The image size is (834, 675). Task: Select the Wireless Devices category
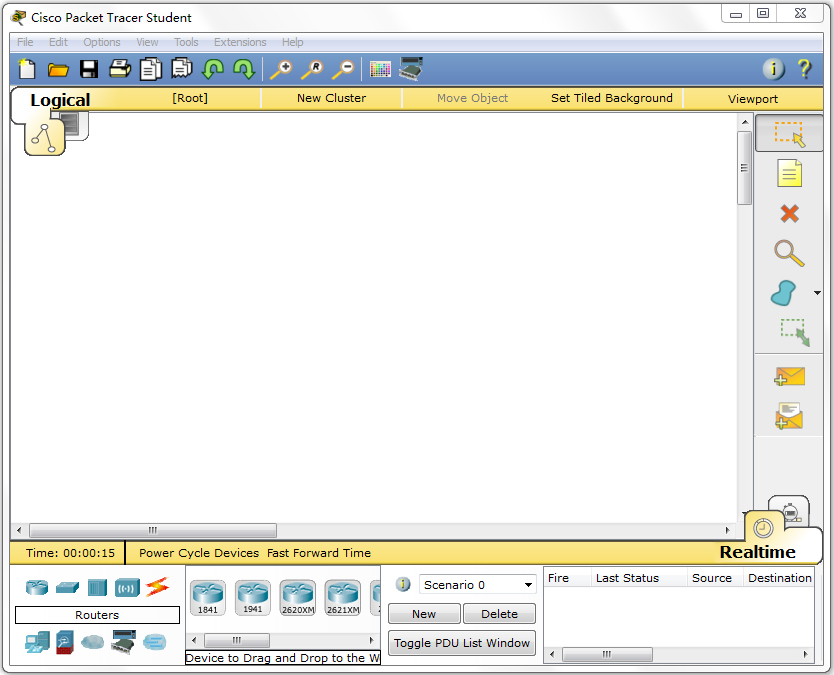pos(127,587)
